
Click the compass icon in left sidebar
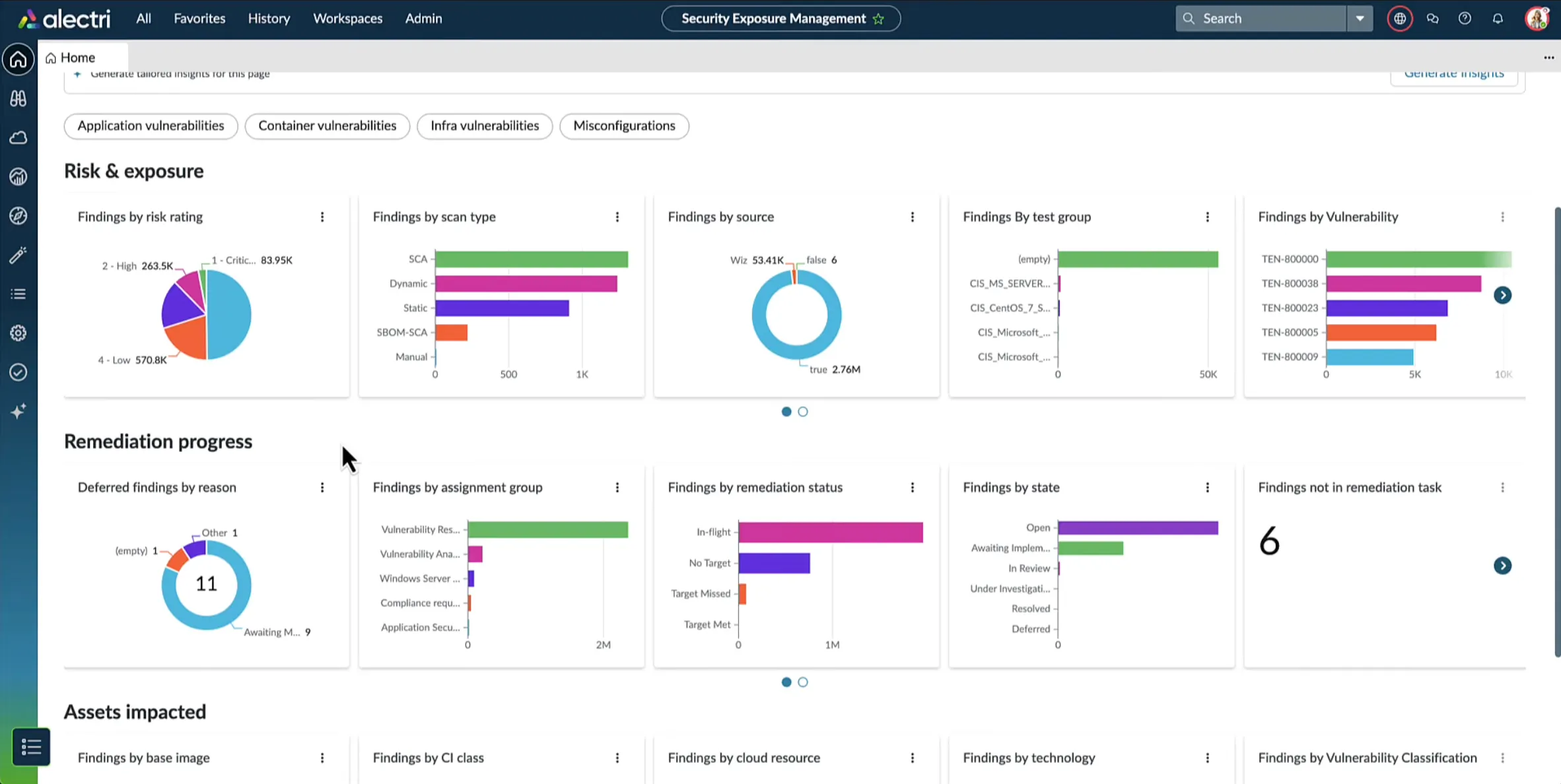point(18,216)
